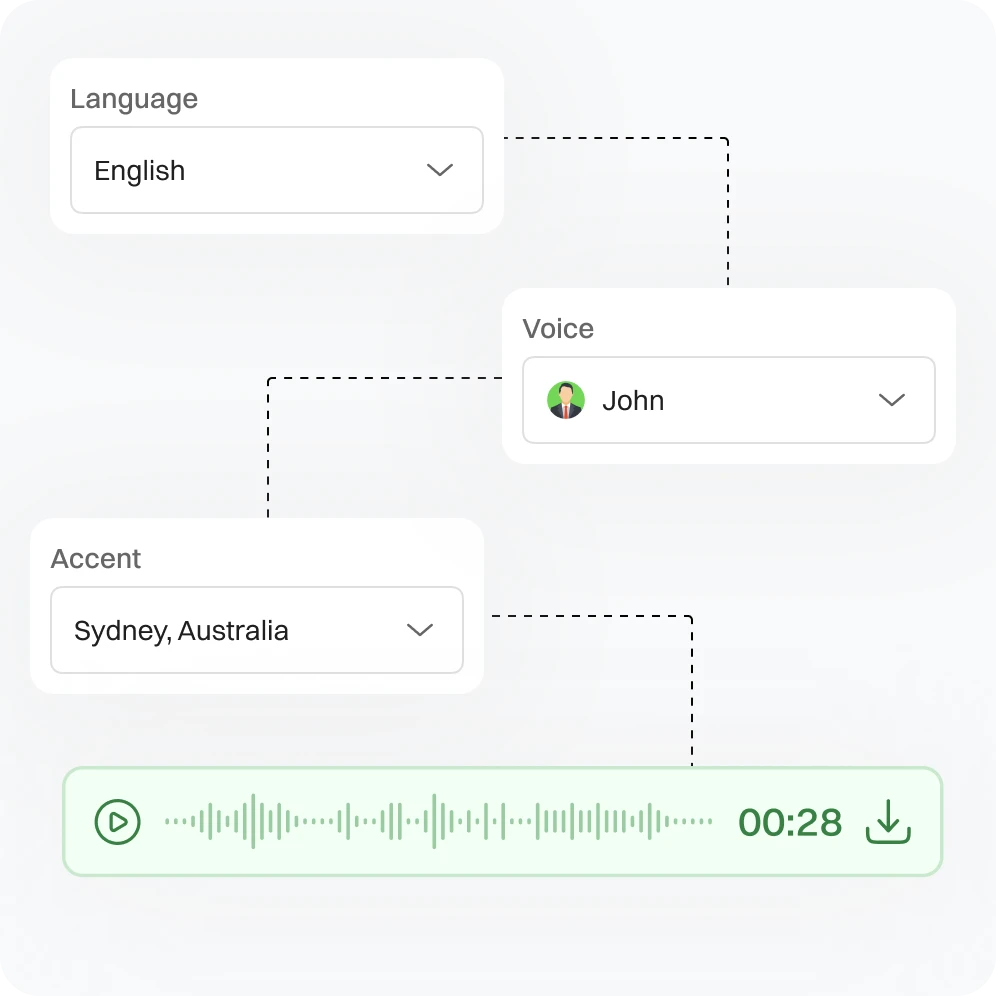996x996 pixels.
Task: Download the generated audio file
Action: pos(887,822)
